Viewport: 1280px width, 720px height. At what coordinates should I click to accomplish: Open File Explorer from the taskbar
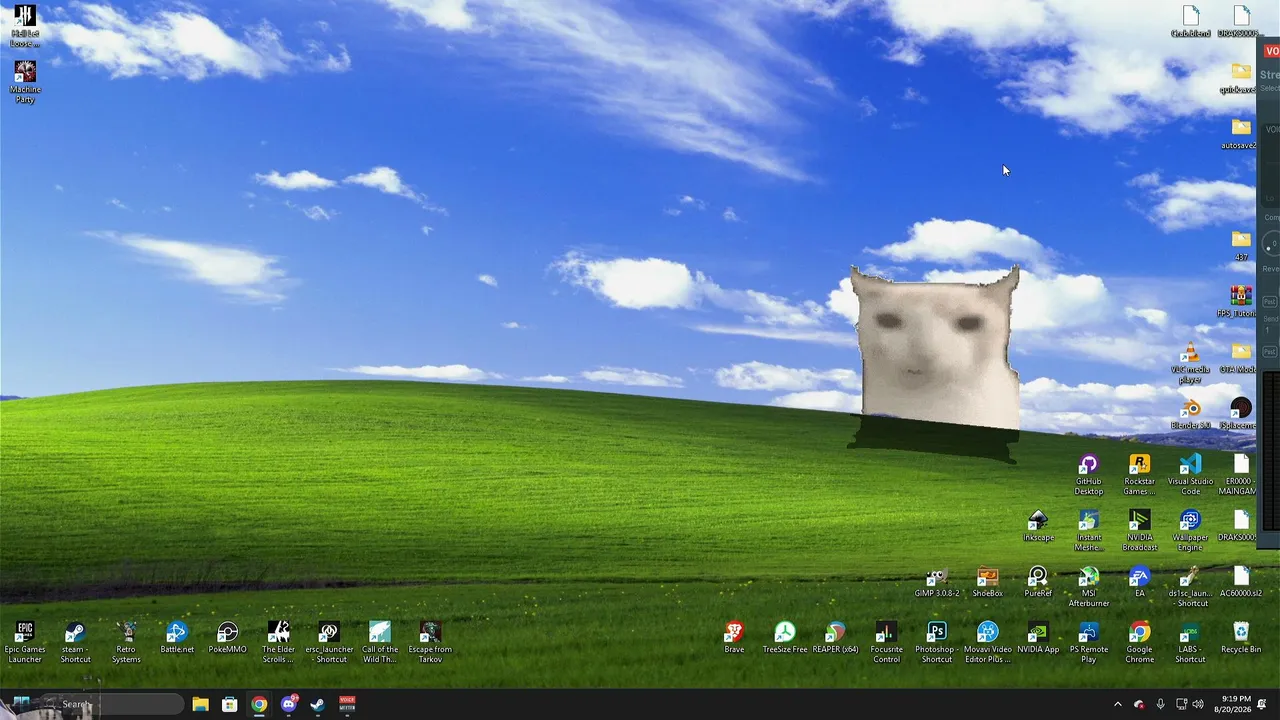pos(200,704)
